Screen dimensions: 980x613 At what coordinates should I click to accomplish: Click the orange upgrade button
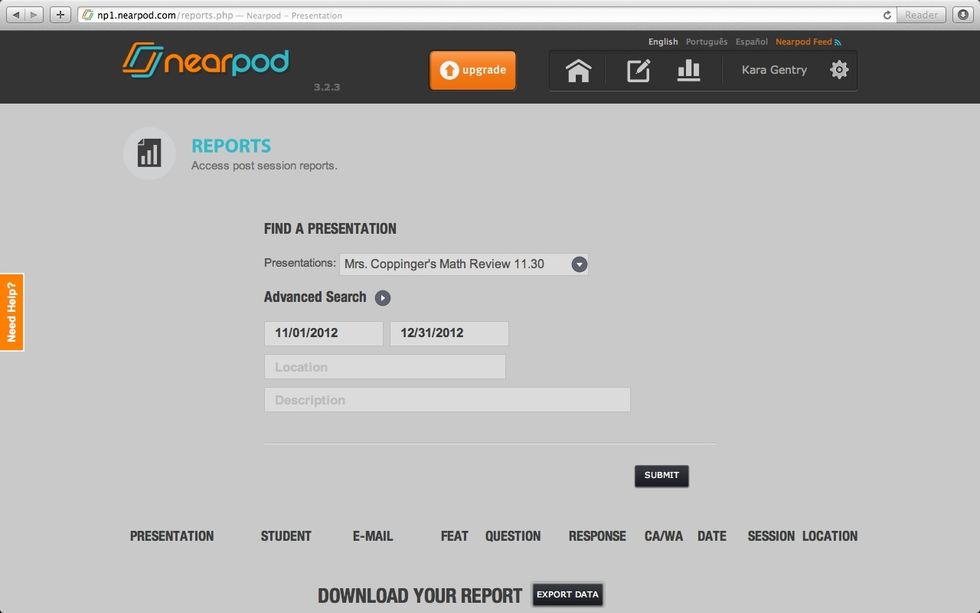(x=472, y=70)
